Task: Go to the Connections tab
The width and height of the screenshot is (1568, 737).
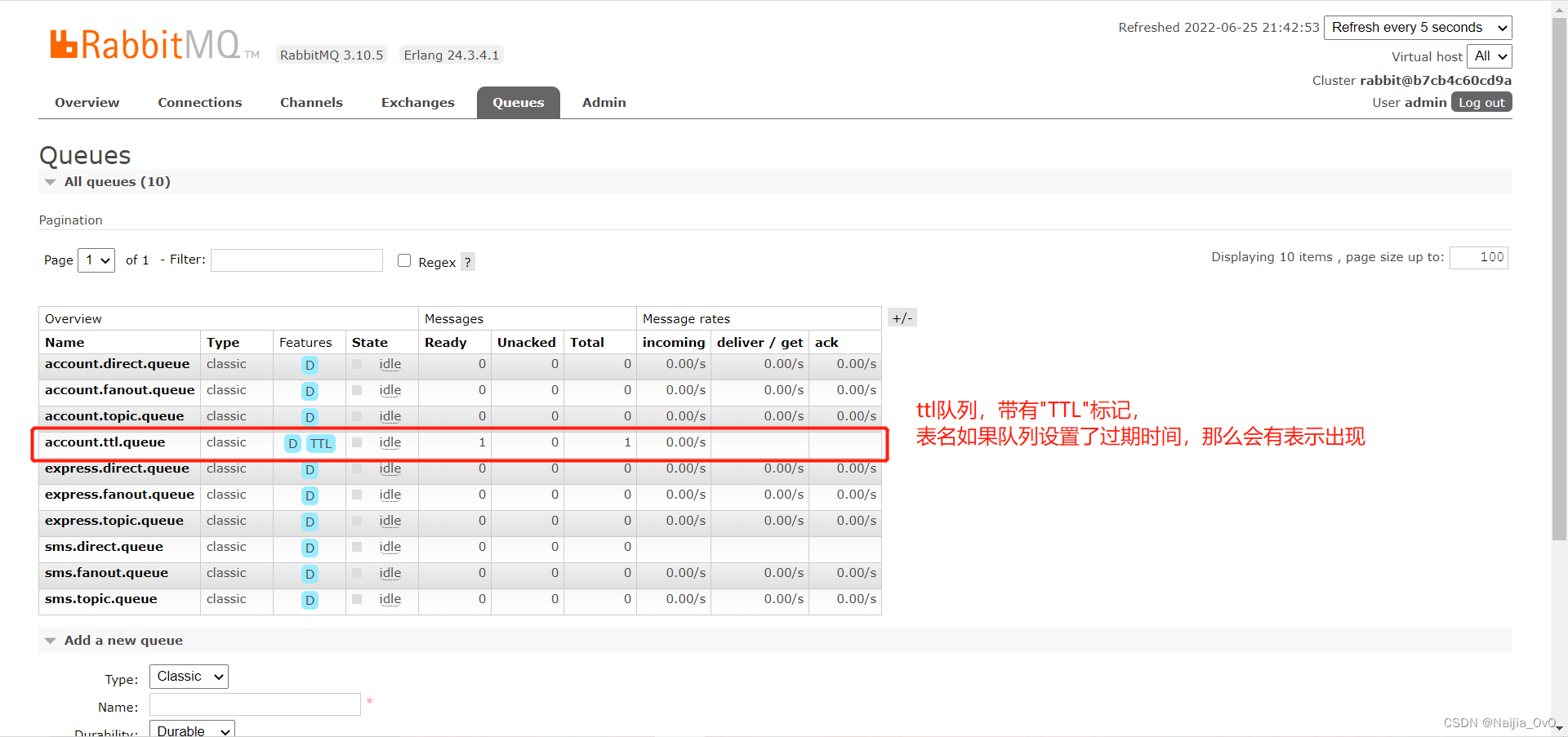Action: [200, 103]
